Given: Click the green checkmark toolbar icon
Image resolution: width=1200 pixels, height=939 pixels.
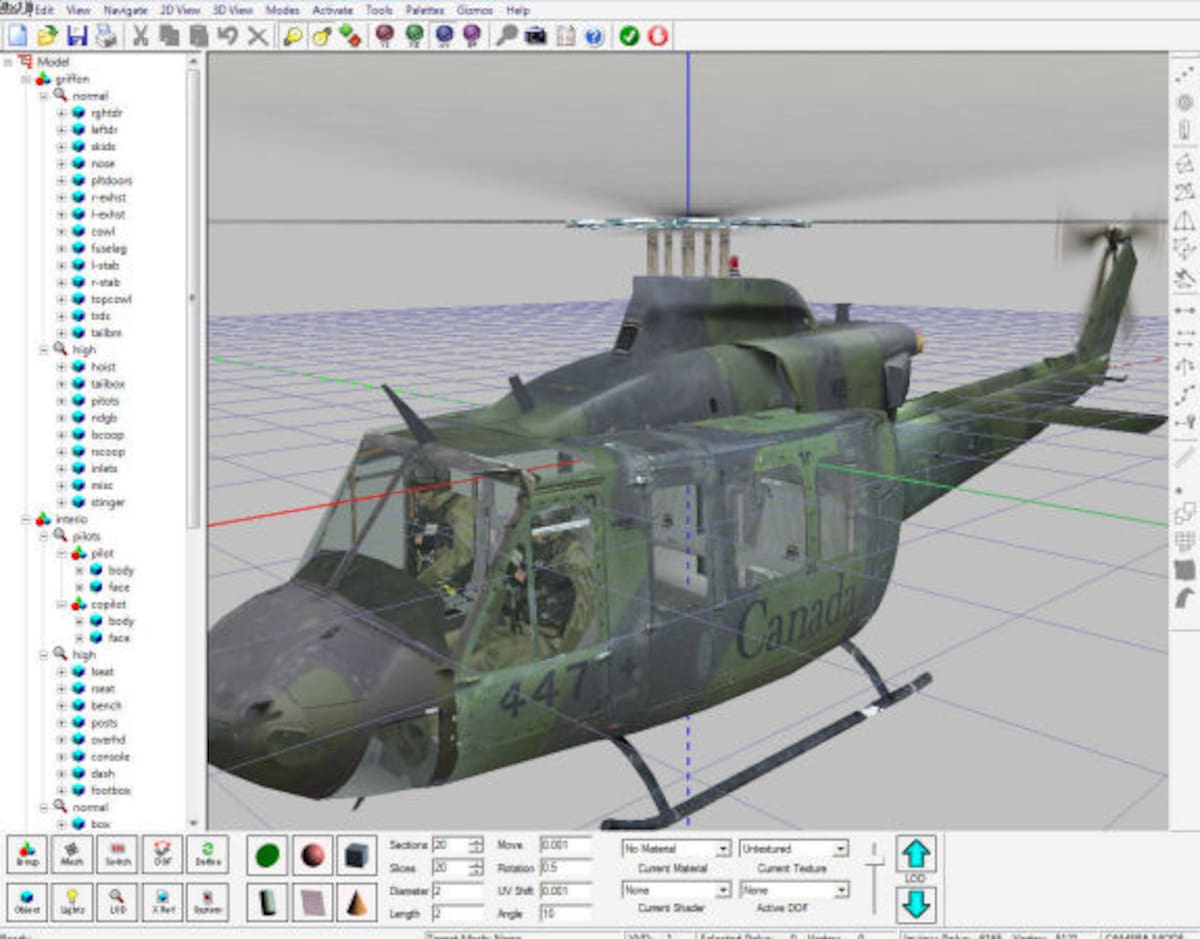Looking at the screenshot, I should [629, 36].
